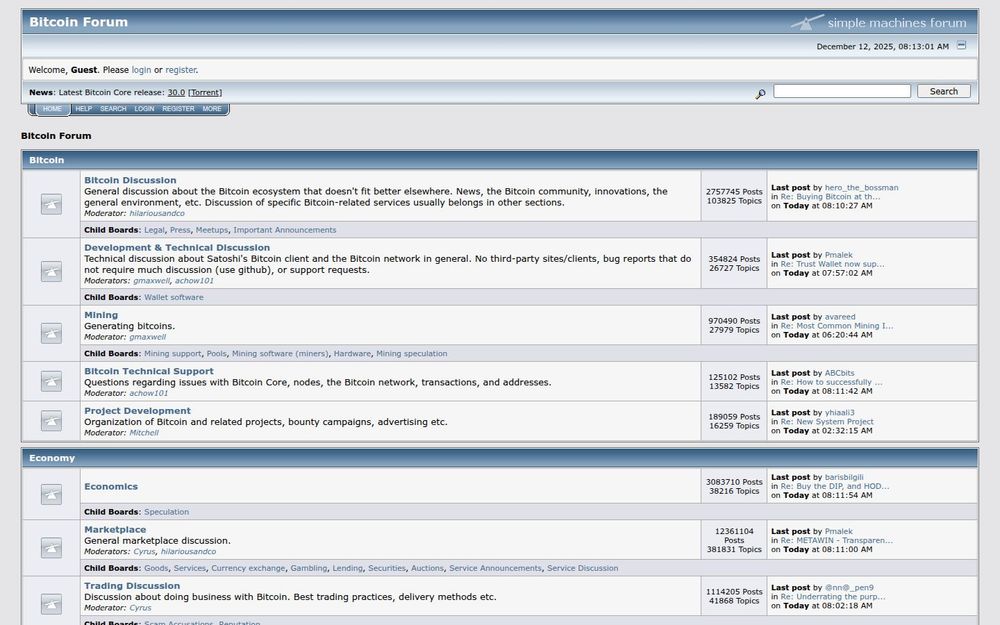Viewport: 1000px width, 625px height.
Task: Click the Economy category header
Action: [x=52, y=459]
